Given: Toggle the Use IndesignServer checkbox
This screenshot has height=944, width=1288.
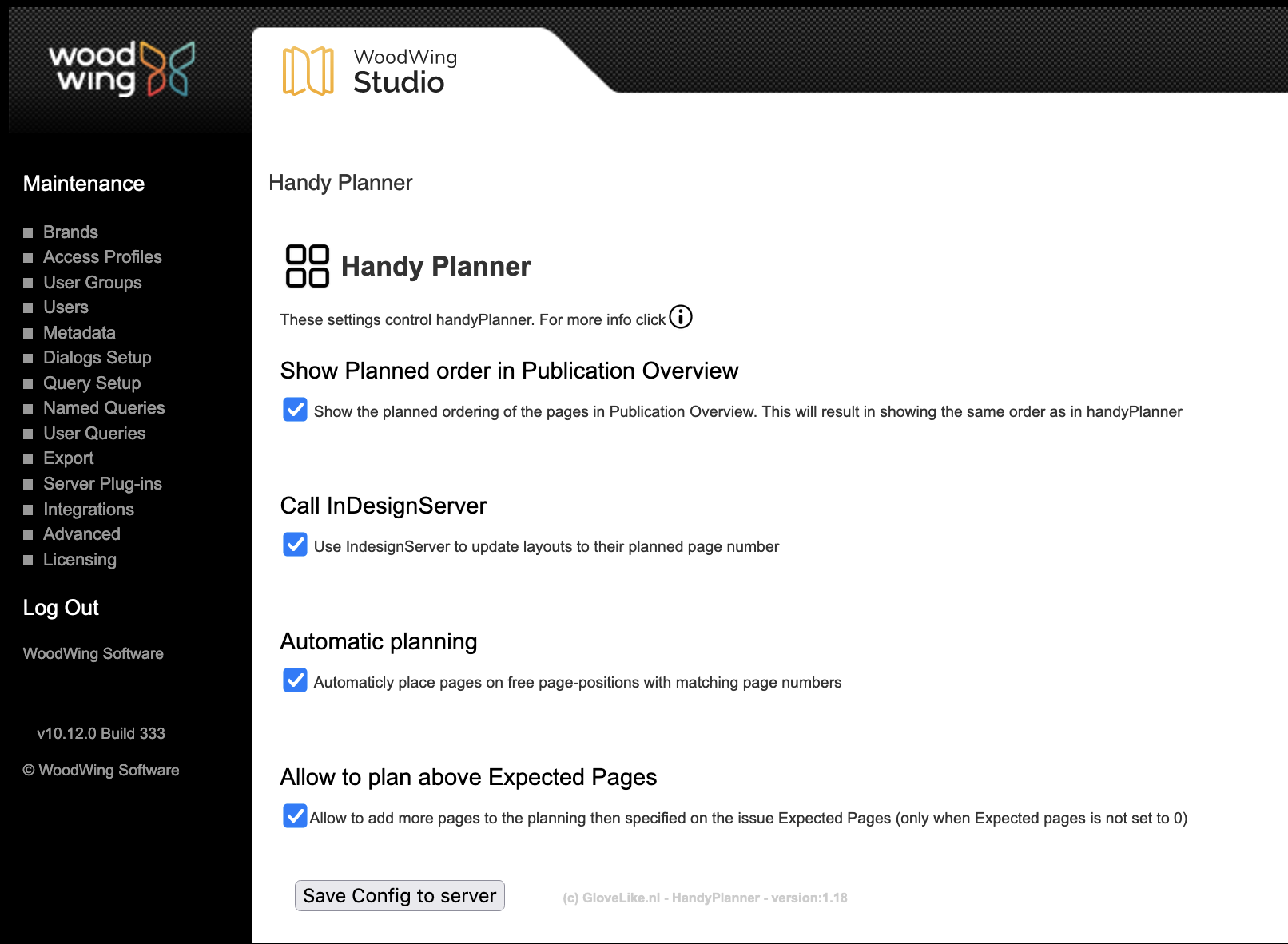Looking at the screenshot, I should point(295,545).
